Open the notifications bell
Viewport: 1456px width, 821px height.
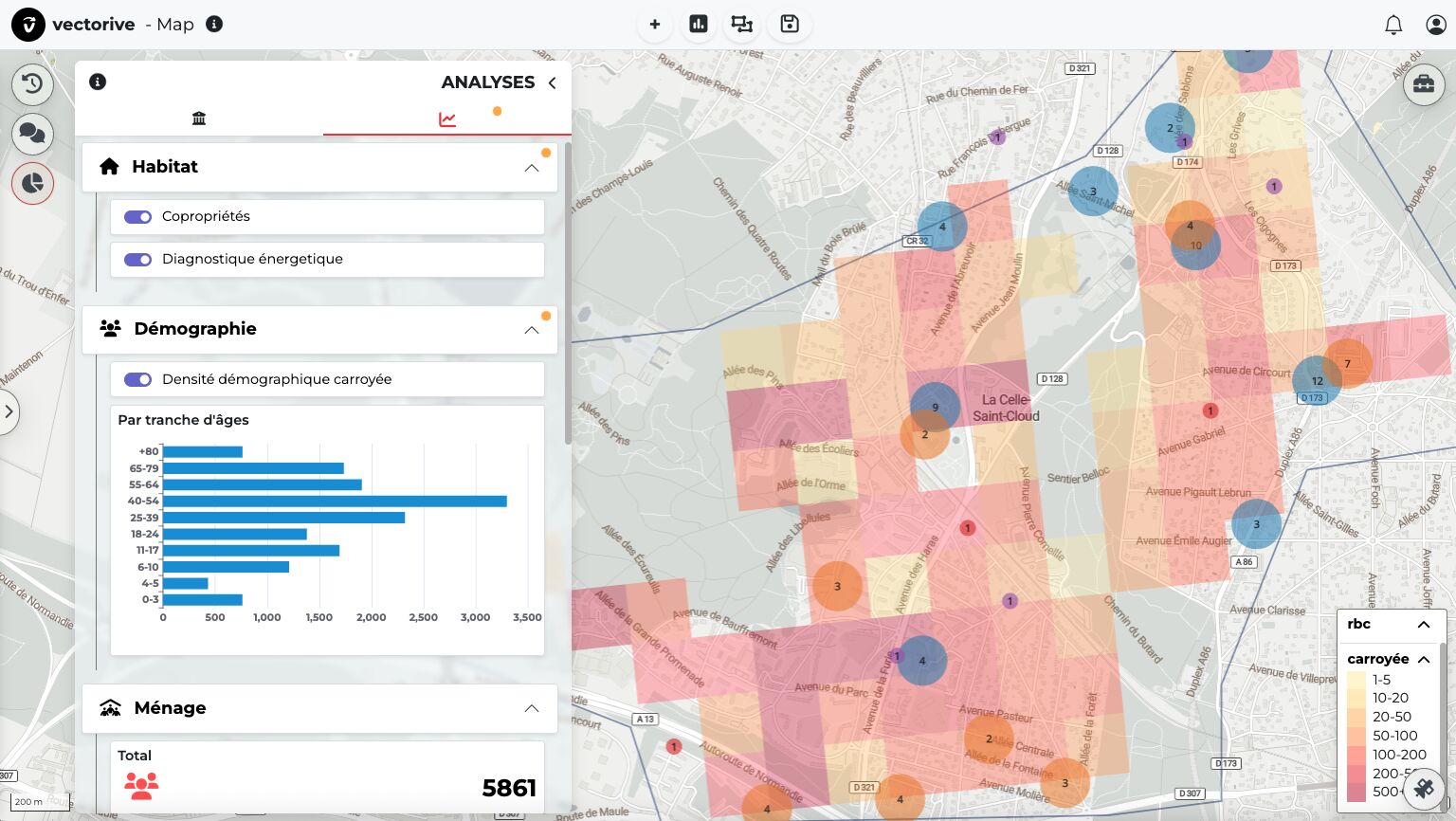pyautogui.click(x=1393, y=26)
